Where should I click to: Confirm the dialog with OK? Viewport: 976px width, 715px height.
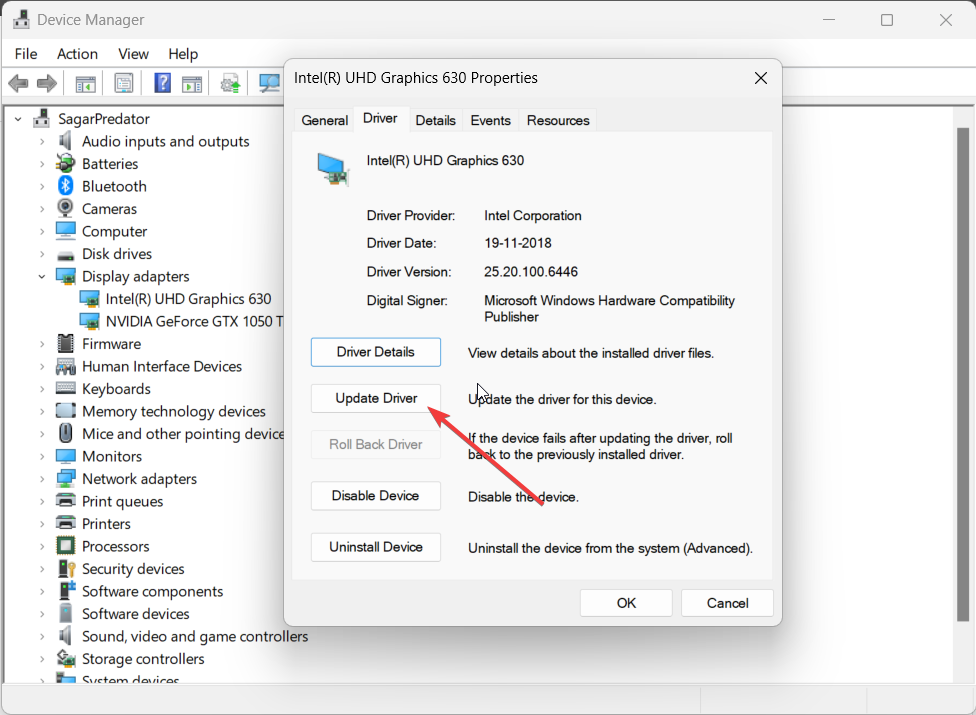(x=626, y=603)
